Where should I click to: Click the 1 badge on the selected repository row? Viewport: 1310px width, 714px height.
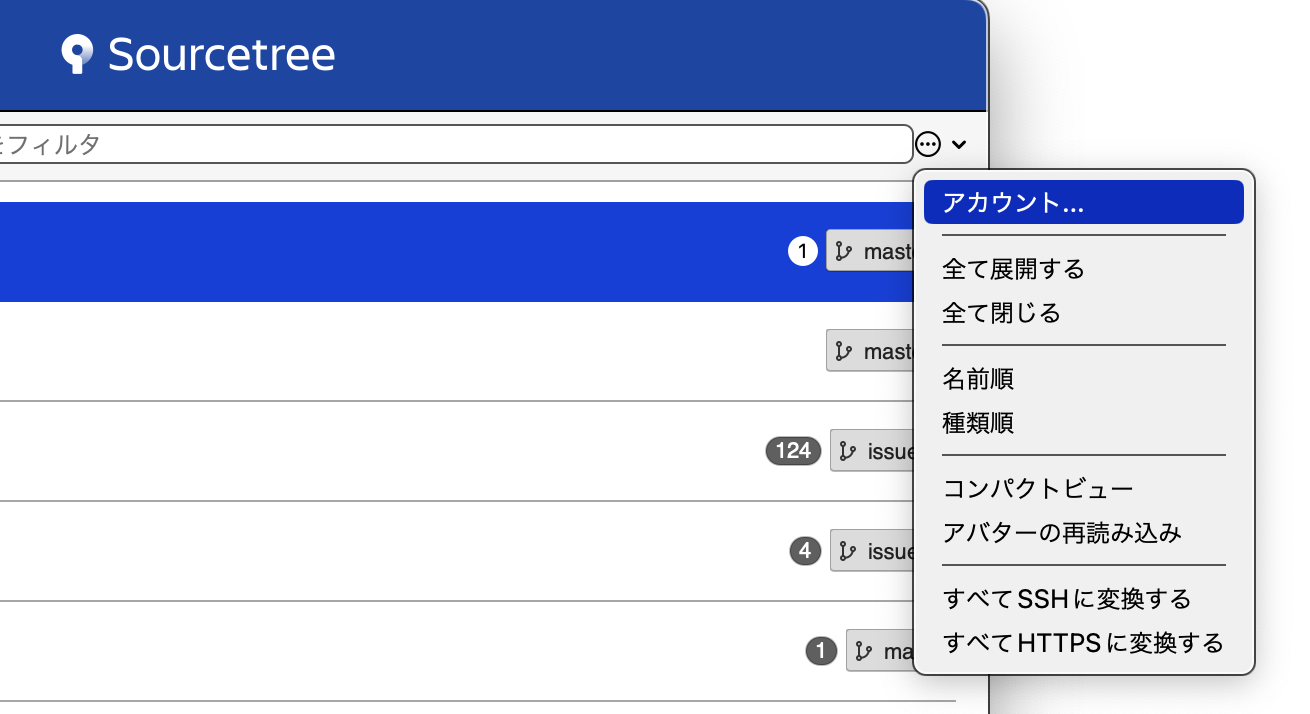coord(802,252)
